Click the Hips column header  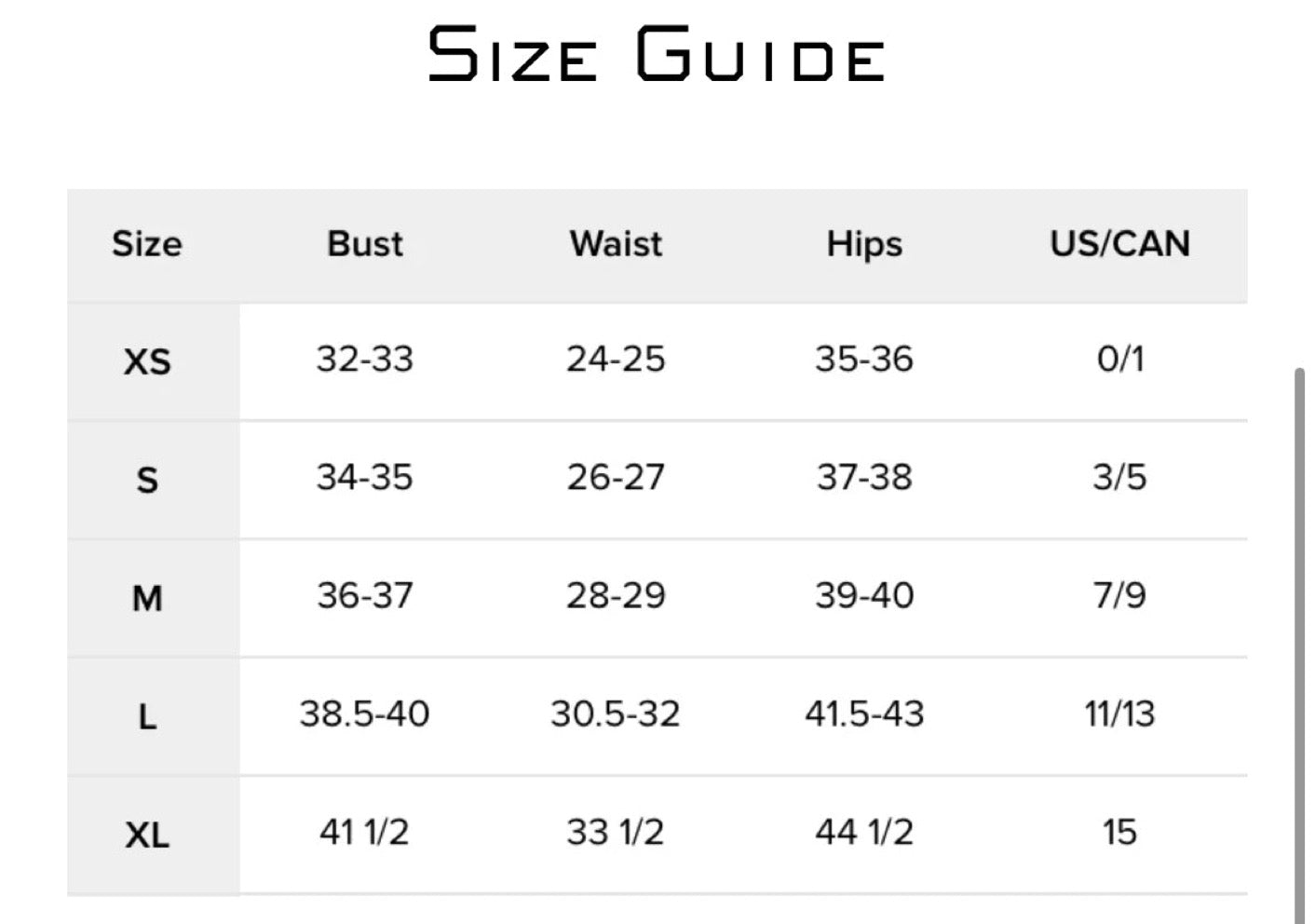tap(864, 244)
